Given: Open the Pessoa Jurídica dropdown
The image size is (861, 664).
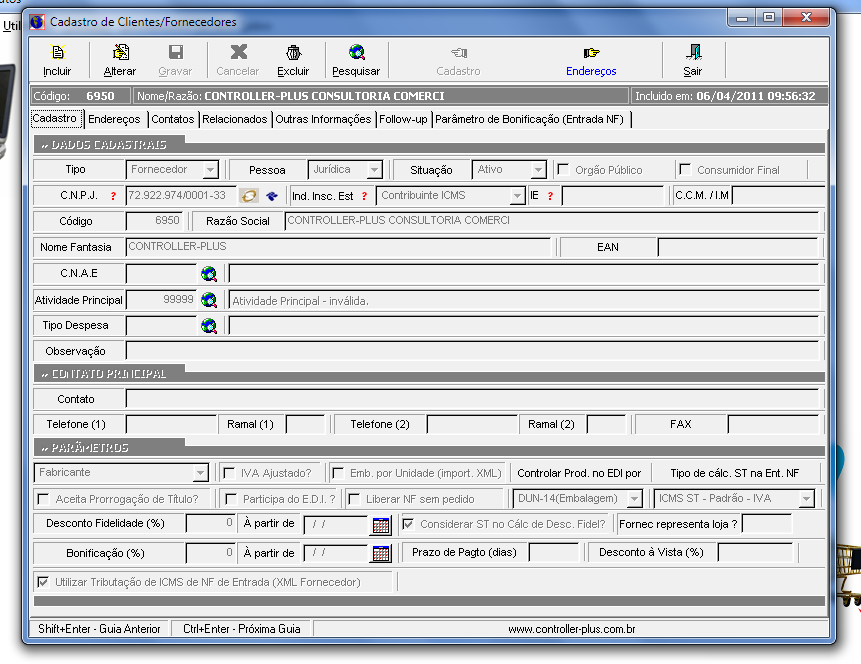Looking at the screenshot, I should (374, 170).
